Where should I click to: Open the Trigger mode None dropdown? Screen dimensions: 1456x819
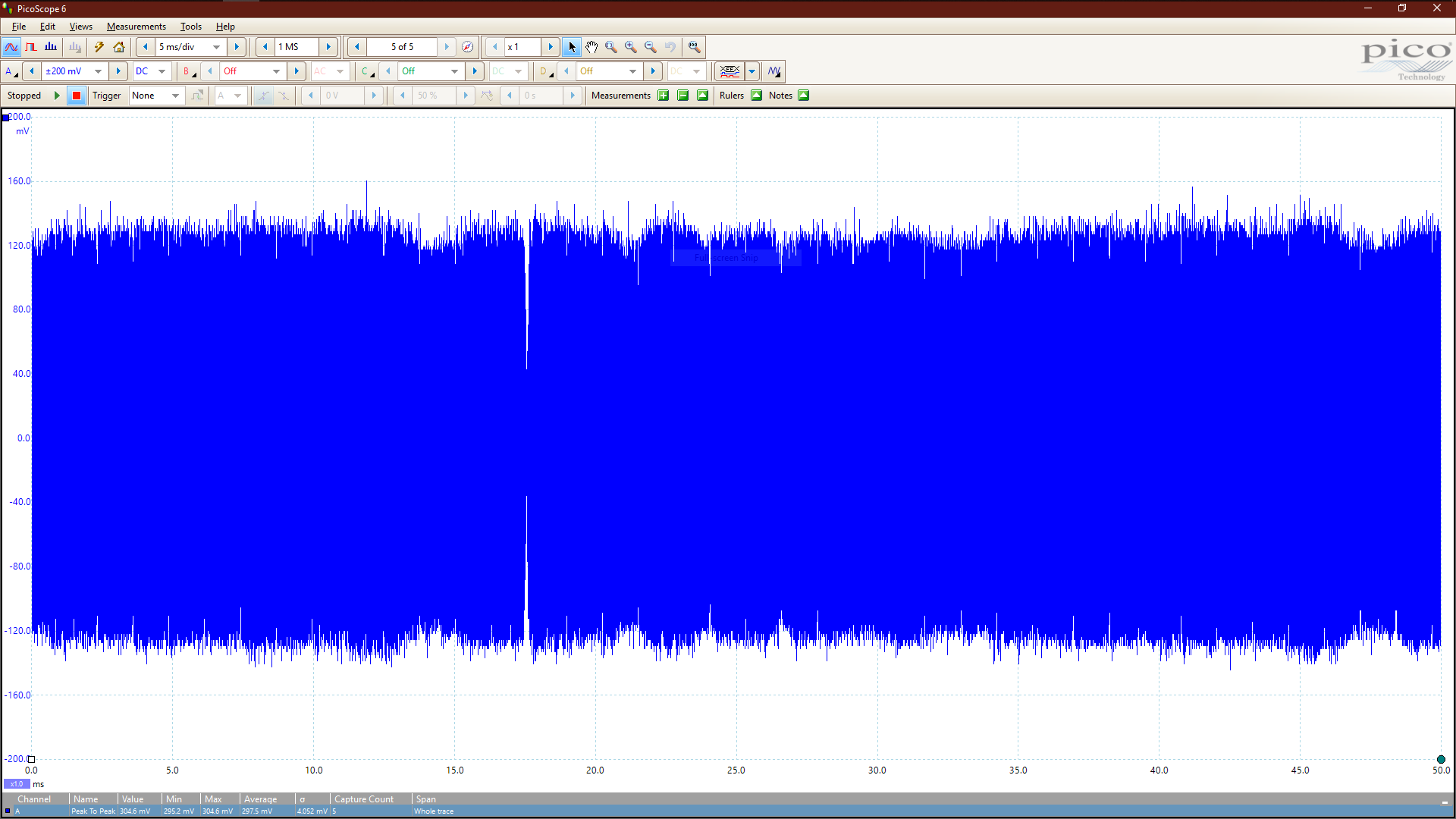tap(175, 96)
